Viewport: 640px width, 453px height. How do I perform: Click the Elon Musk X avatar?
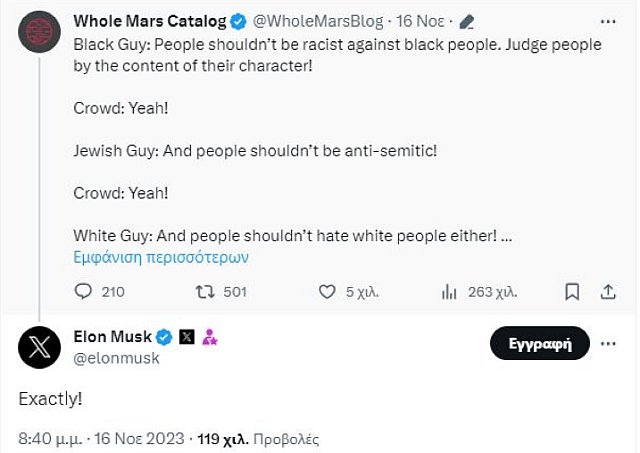40,347
